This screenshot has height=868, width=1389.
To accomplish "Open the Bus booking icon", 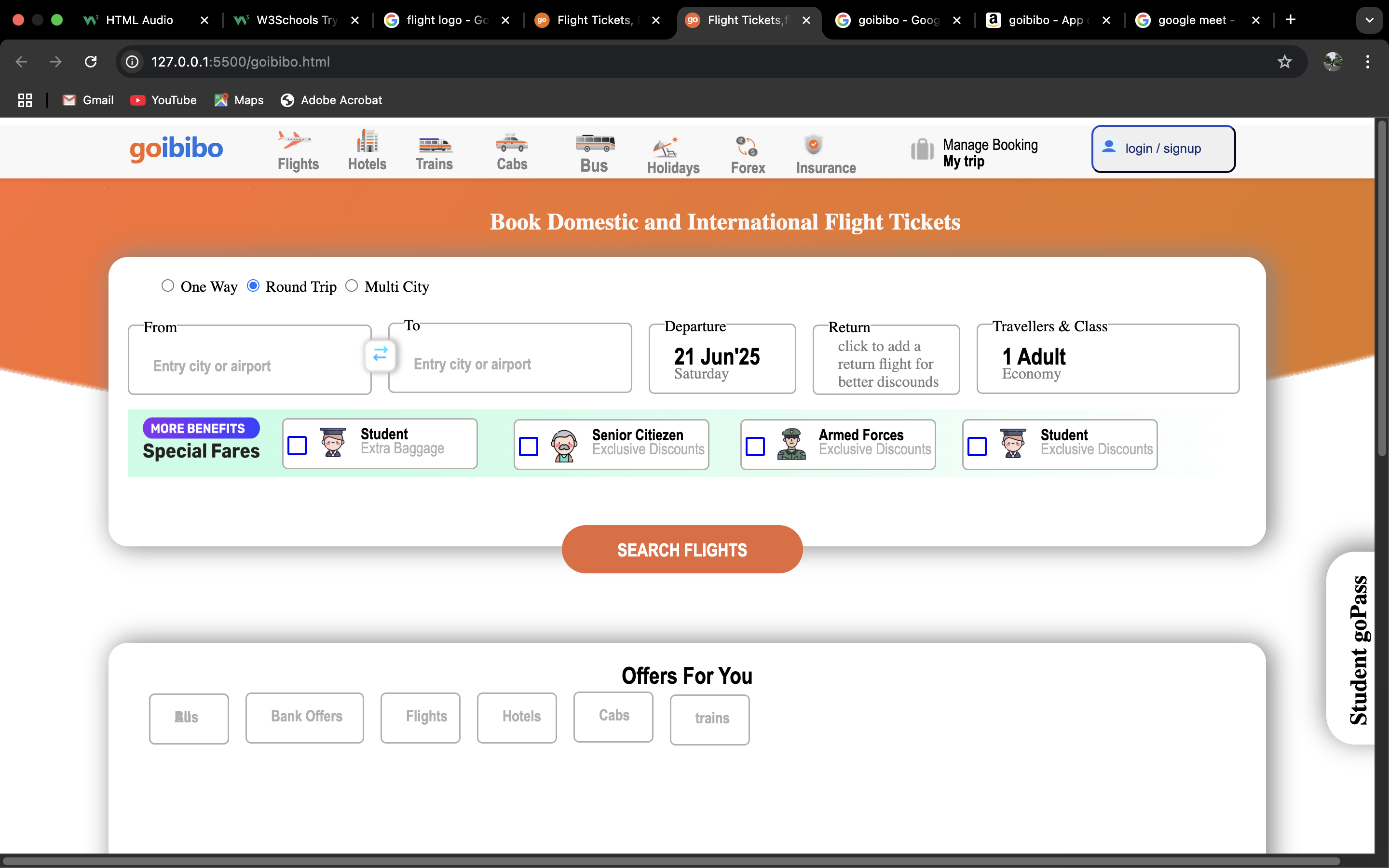I will coord(594,144).
